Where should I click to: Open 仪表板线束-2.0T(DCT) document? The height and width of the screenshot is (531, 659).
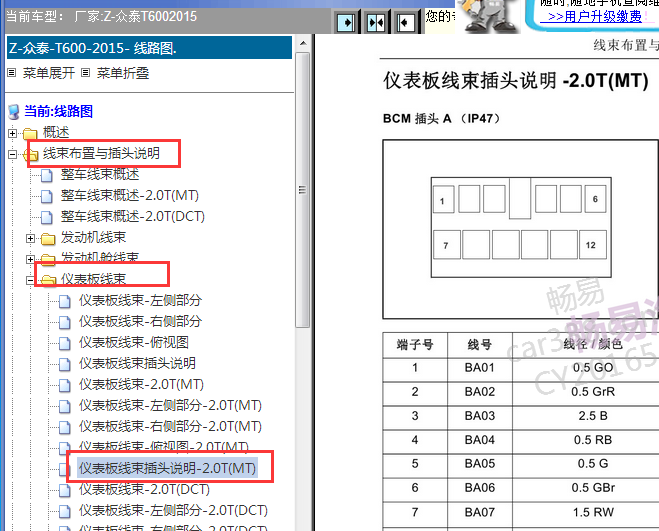pos(144,489)
